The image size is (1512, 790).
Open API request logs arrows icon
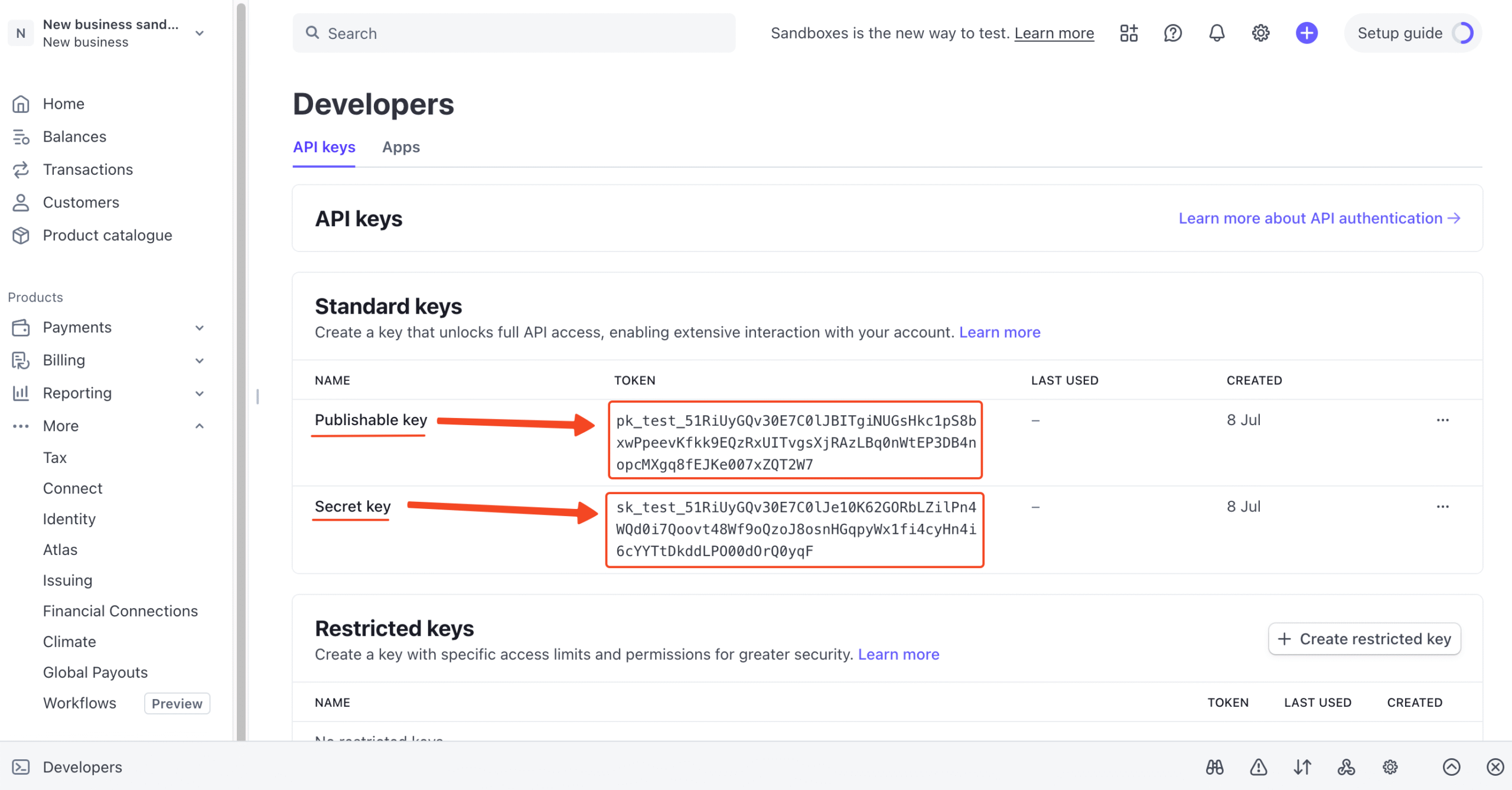(x=1301, y=767)
